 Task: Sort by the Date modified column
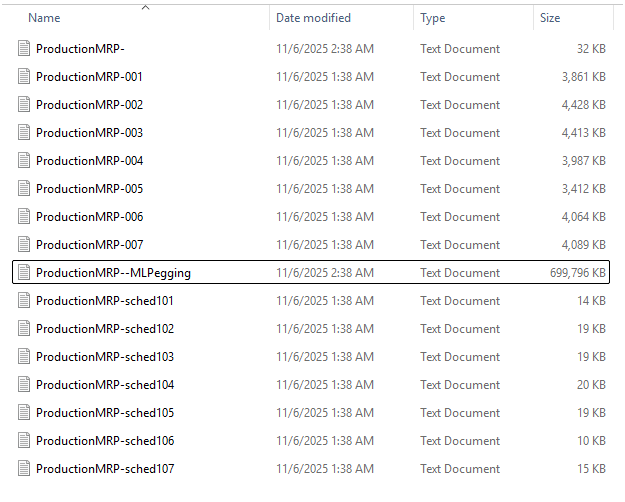pos(313,18)
